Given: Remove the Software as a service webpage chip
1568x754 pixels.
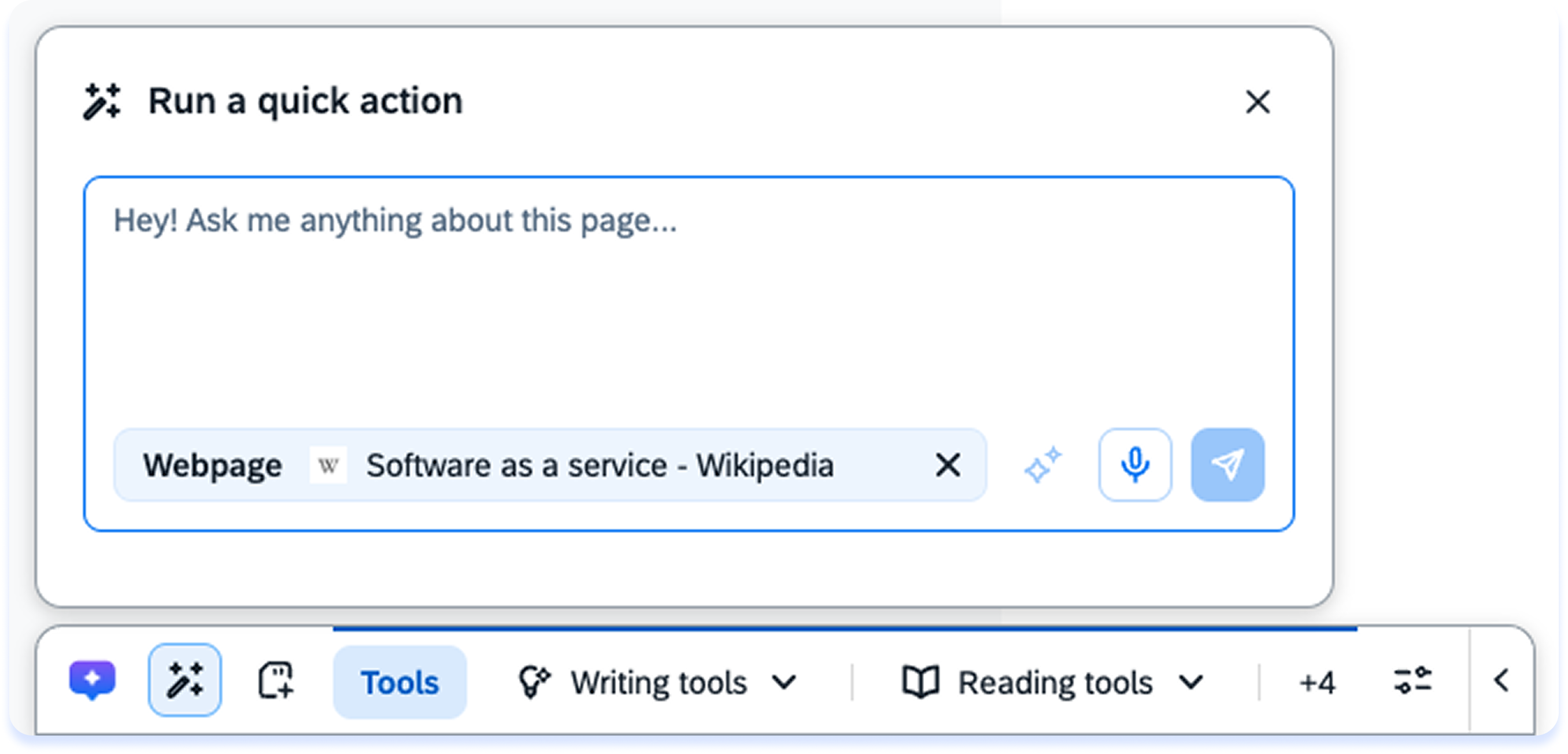Looking at the screenshot, I should [x=948, y=465].
